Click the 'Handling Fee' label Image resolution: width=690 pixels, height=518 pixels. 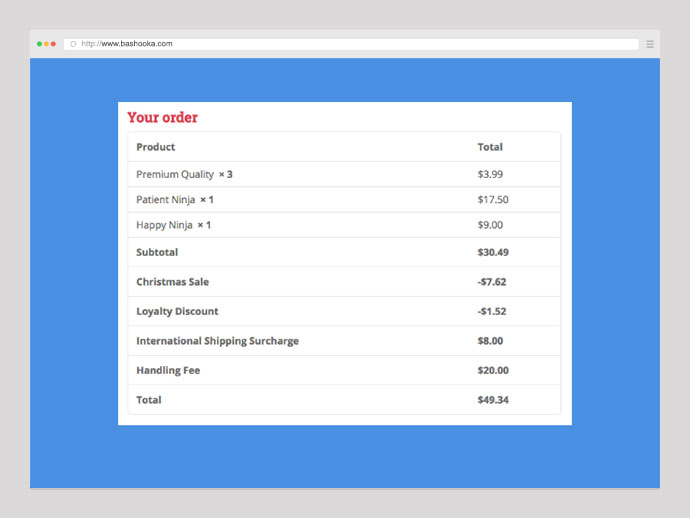pyautogui.click(x=168, y=371)
